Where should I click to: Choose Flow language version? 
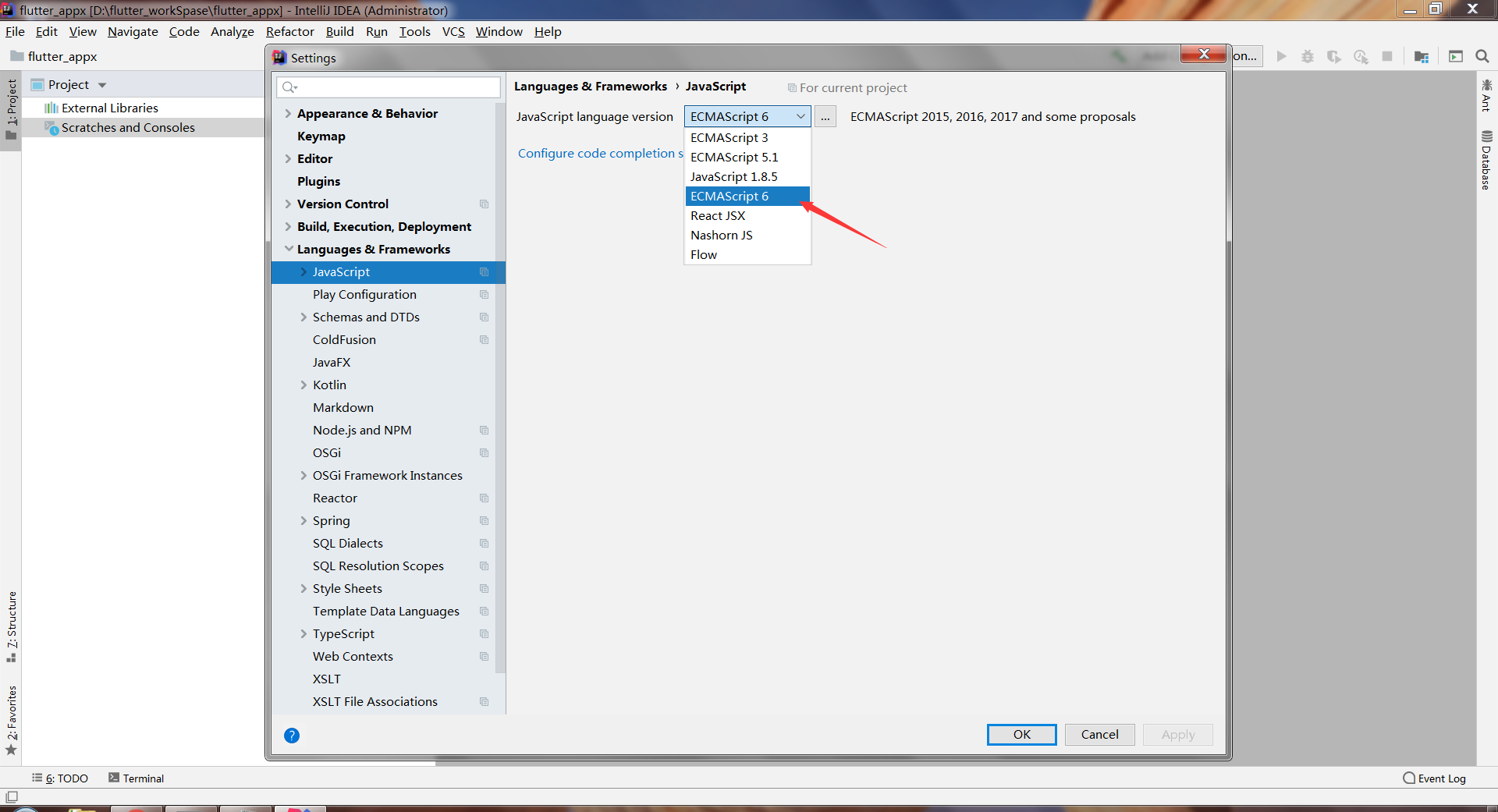pyautogui.click(x=747, y=254)
